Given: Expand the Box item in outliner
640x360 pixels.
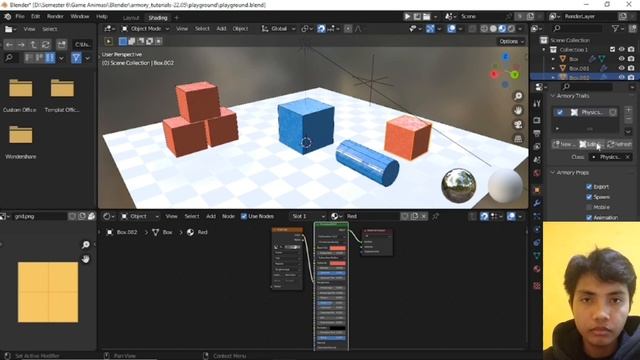Looking at the screenshot, I should 553,59.
